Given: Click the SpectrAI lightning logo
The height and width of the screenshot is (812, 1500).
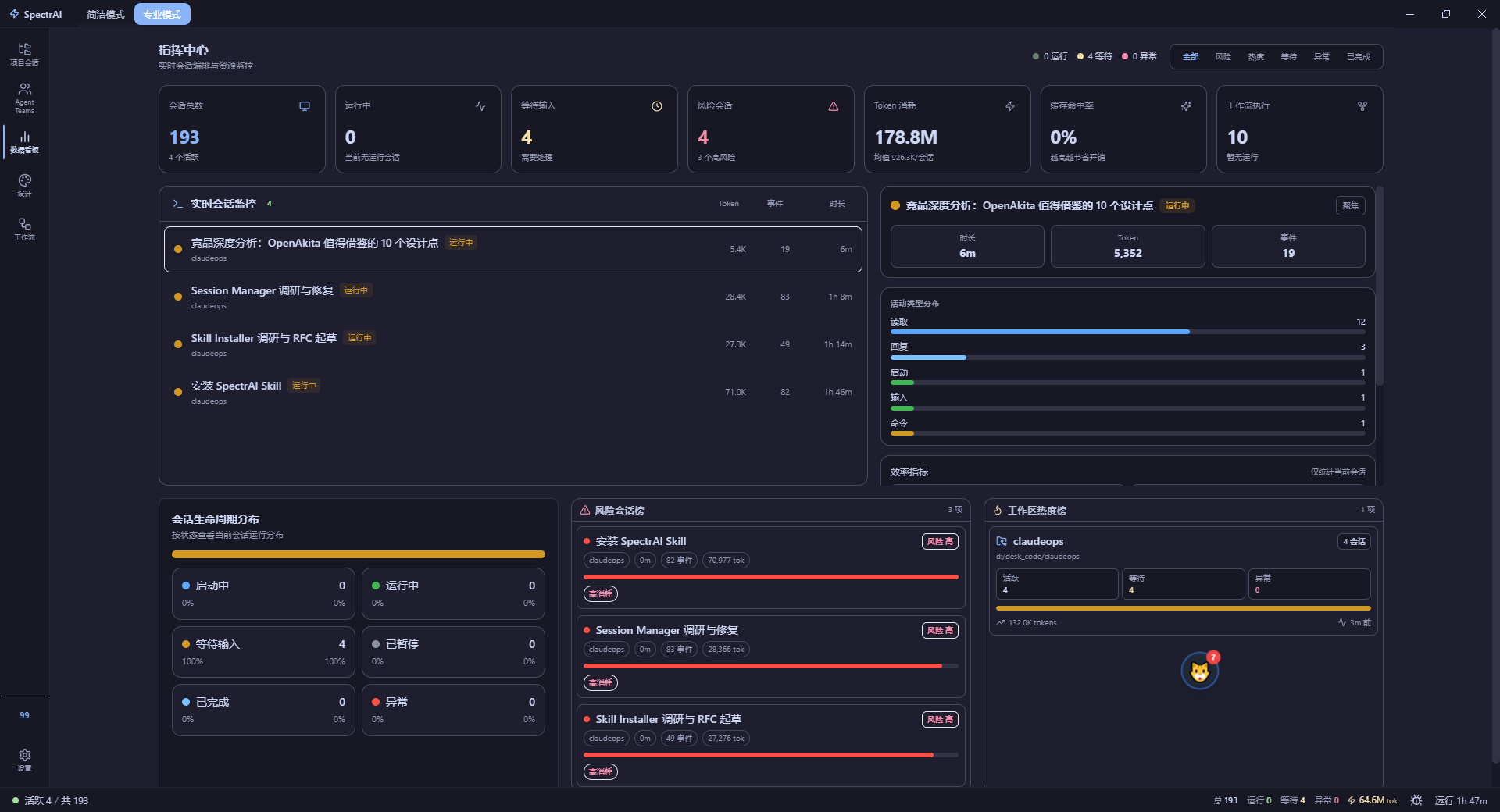Looking at the screenshot, I should pos(14,14).
